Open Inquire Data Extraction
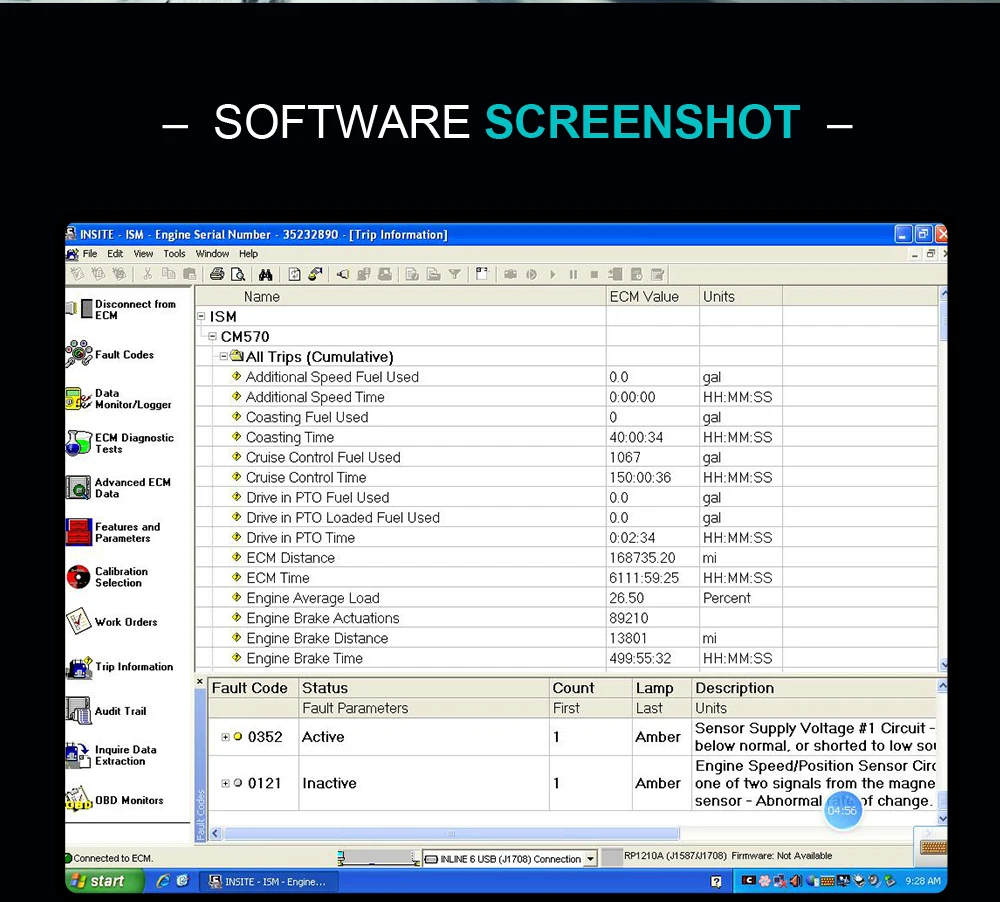The height and width of the screenshot is (902, 1000). coord(111,755)
